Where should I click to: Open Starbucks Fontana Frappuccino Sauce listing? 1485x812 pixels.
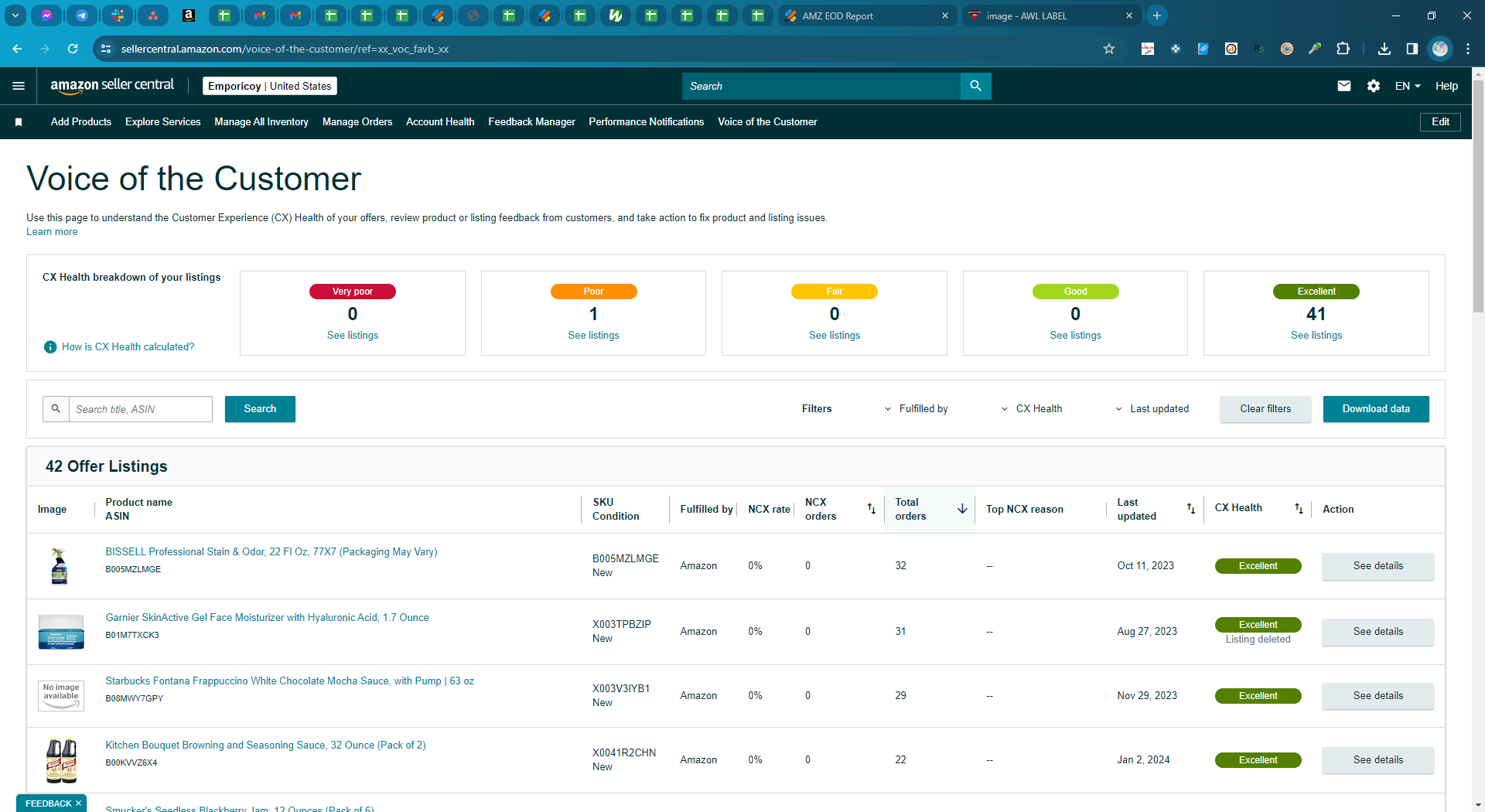click(289, 681)
